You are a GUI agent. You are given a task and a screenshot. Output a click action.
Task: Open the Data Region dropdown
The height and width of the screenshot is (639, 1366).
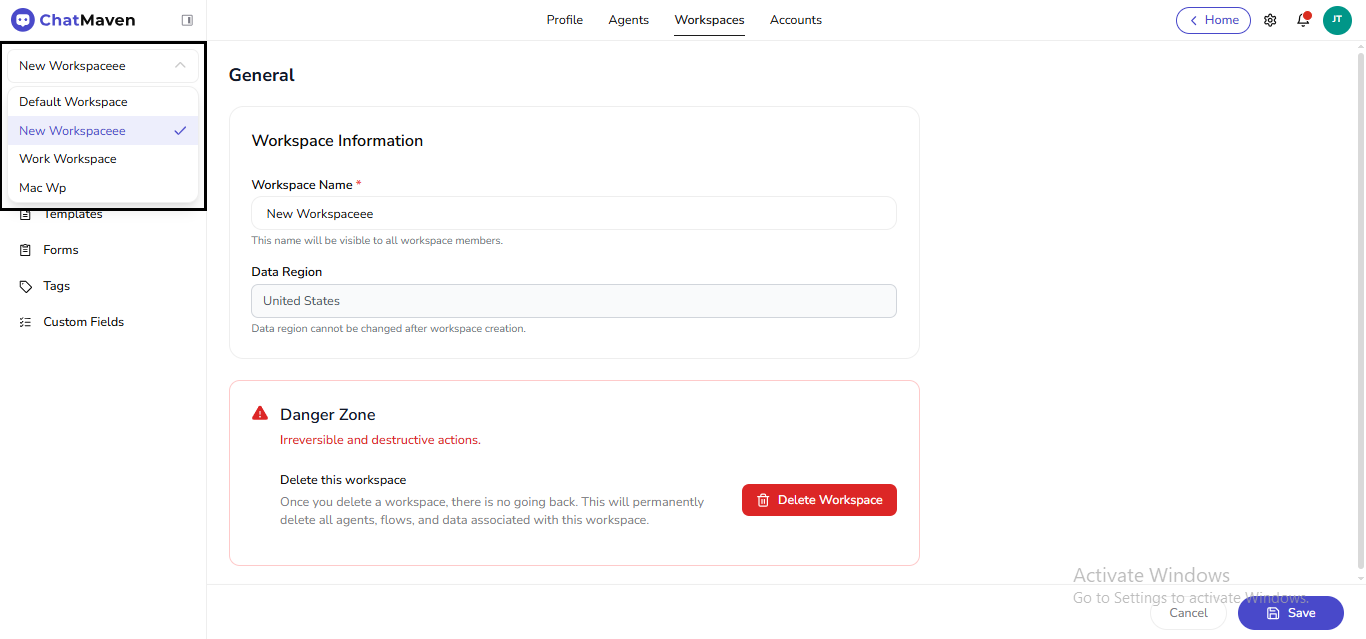(573, 300)
